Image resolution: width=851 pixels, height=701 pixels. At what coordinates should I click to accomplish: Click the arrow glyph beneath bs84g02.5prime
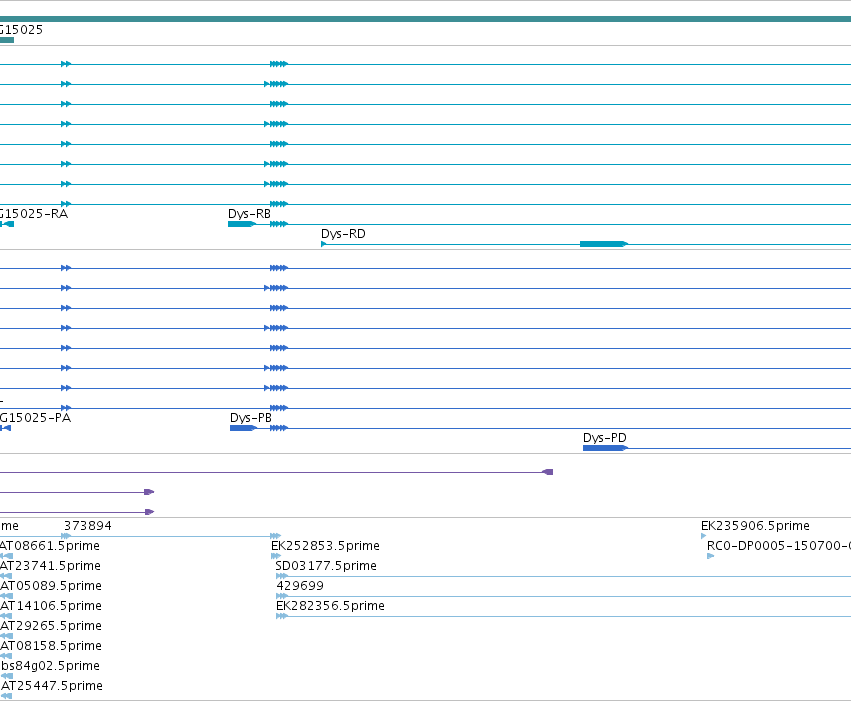[x=7, y=676]
